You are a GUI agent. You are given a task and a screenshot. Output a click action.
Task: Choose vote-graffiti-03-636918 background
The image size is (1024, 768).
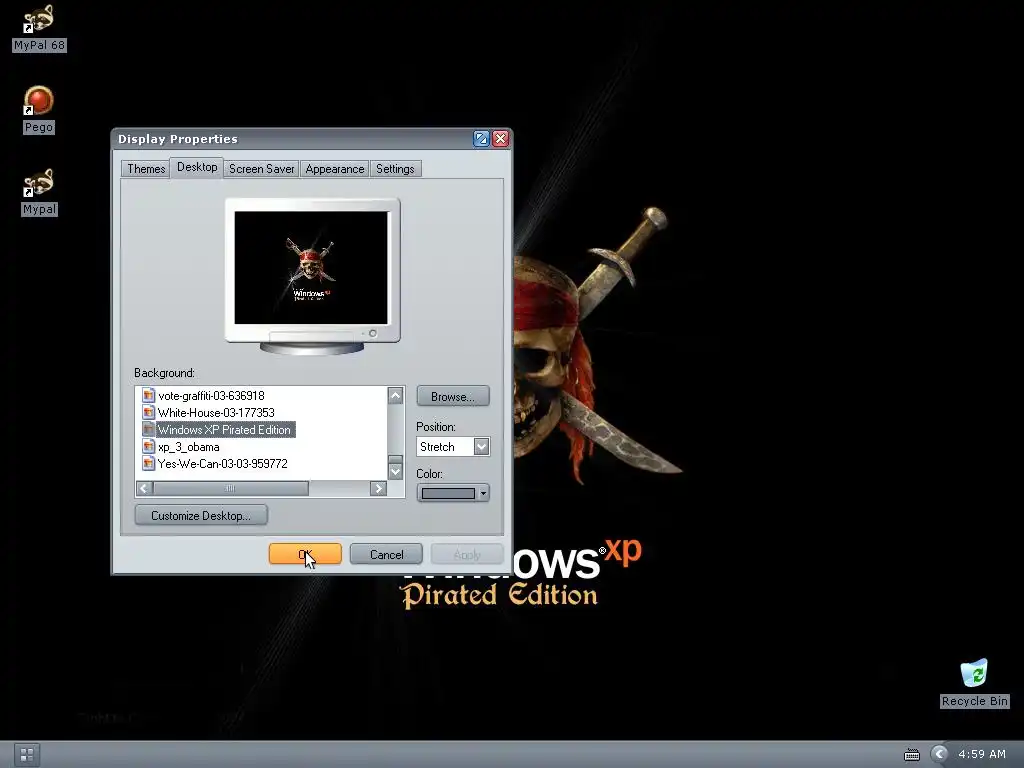coord(211,395)
